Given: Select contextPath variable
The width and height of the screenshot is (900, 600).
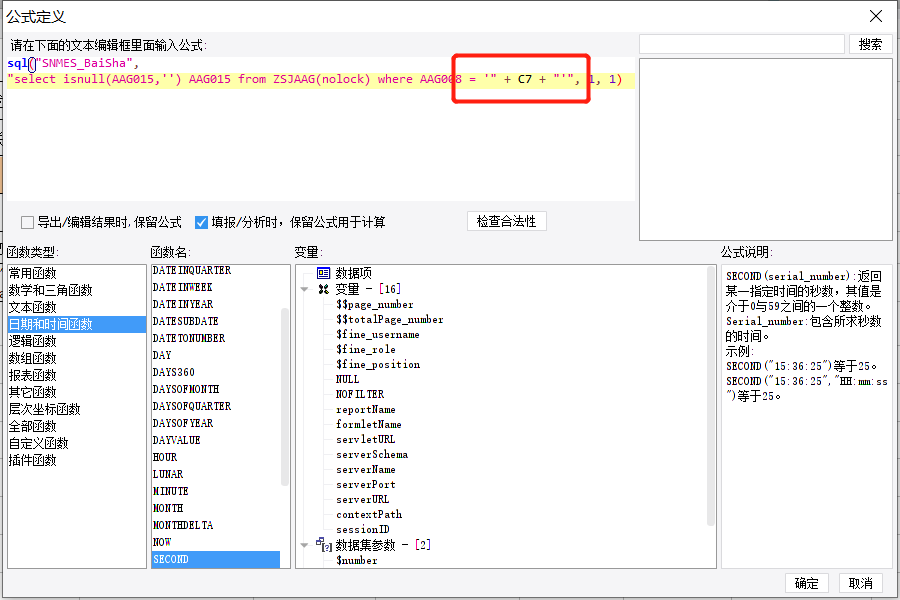Looking at the screenshot, I should (369, 514).
